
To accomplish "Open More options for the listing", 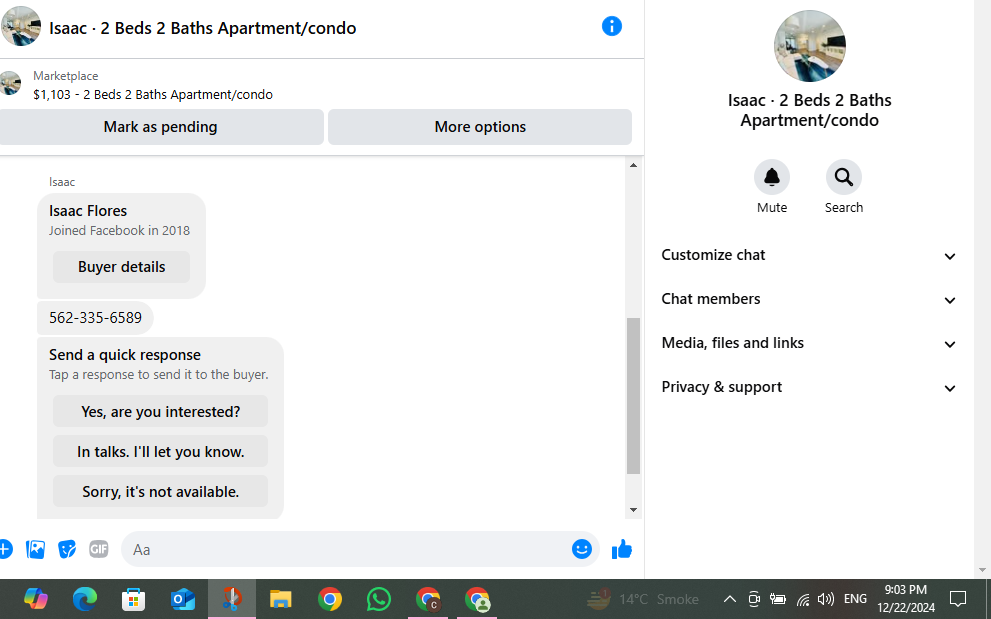I will 480,127.
